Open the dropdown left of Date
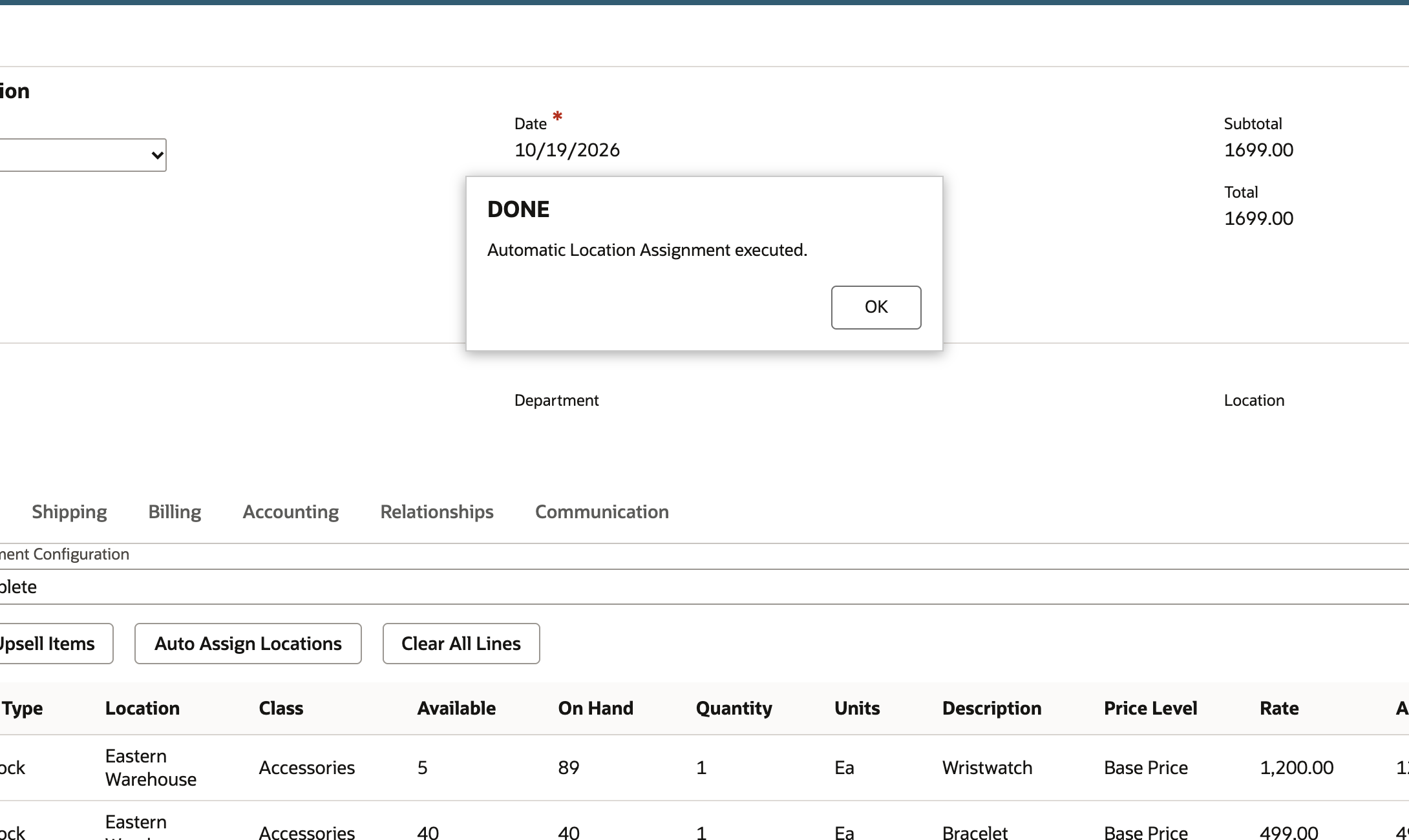Image resolution: width=1409 pixels, height=840 pixels. click(x=83, y=155)
